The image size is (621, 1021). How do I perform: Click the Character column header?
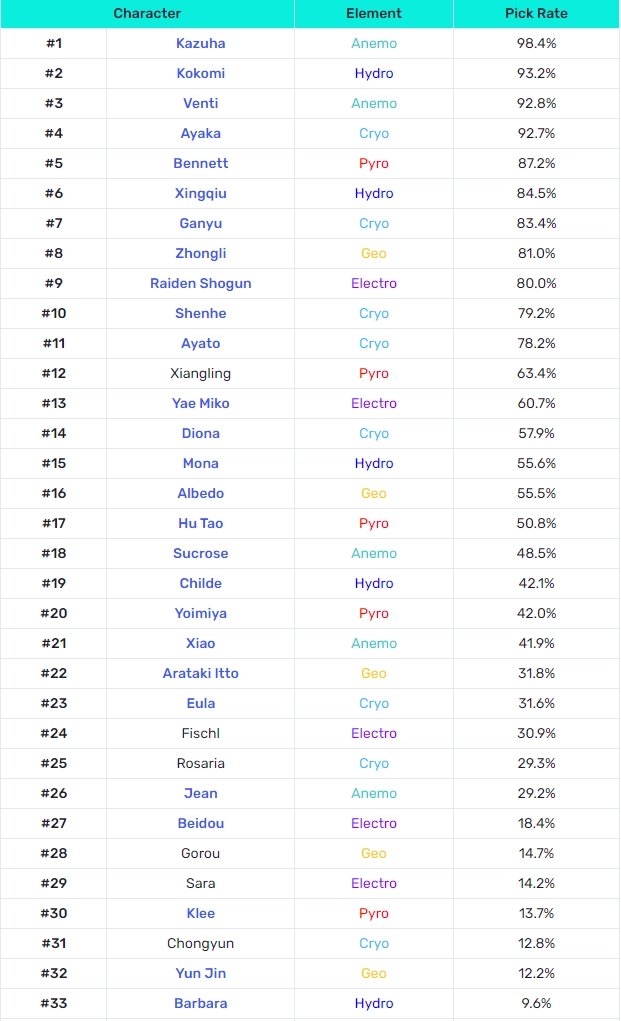pos(147,13)
